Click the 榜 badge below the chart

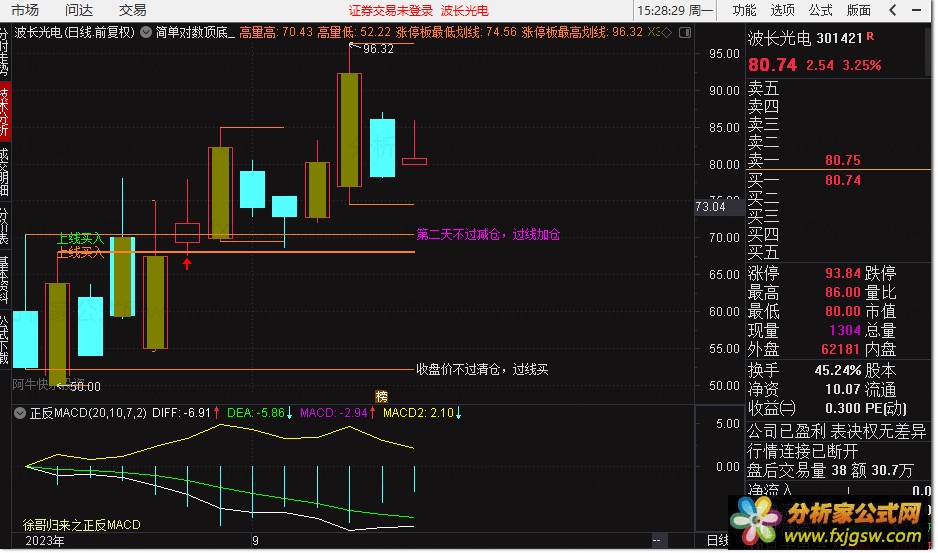click(381, 396)
